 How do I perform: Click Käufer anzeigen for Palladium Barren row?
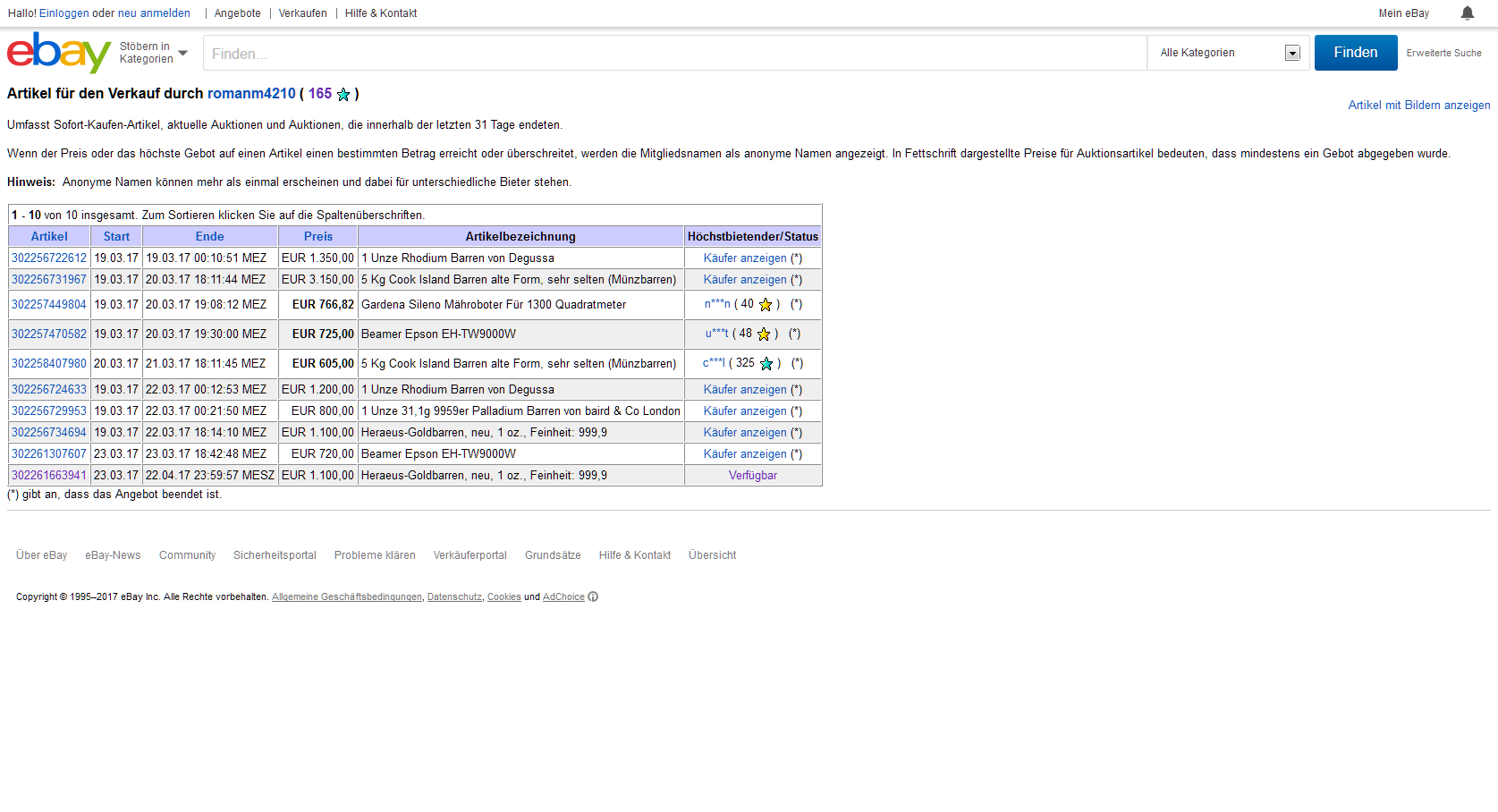tap(745, 411)
